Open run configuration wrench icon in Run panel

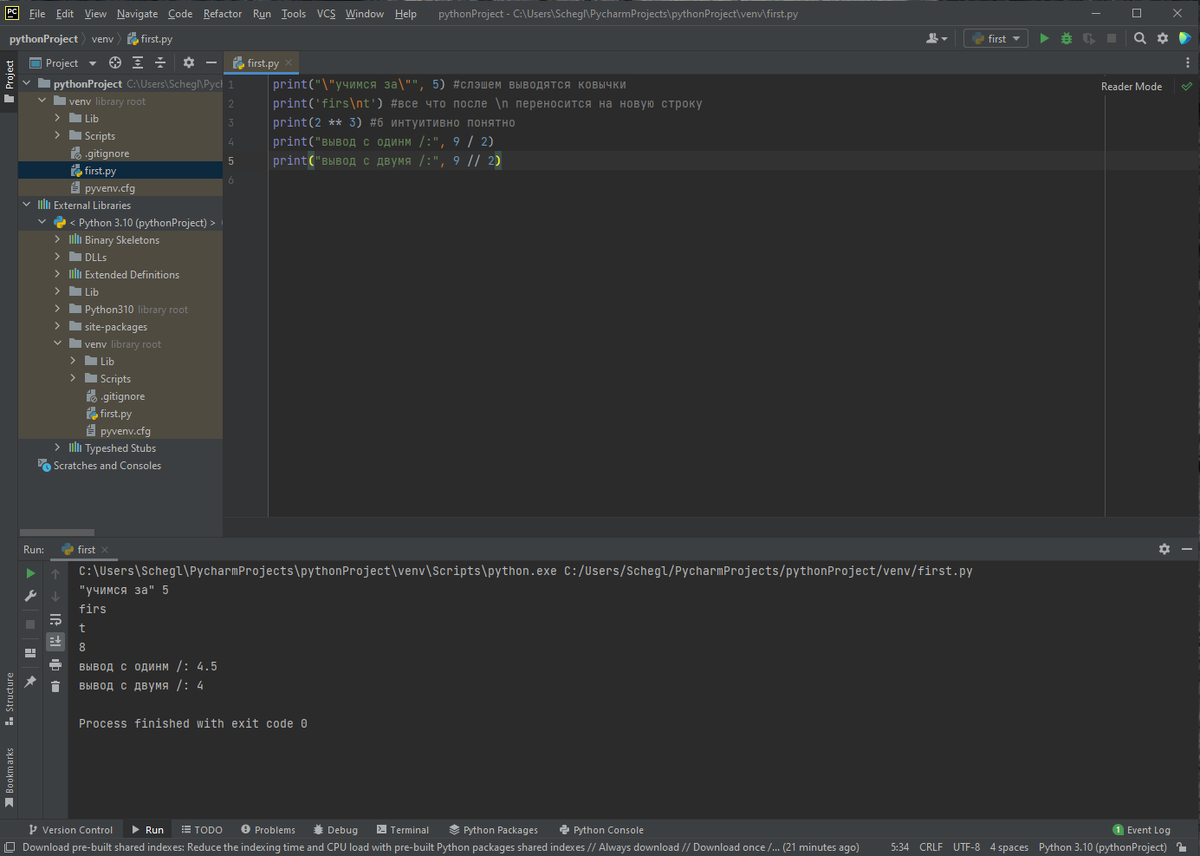pos(31,596)
